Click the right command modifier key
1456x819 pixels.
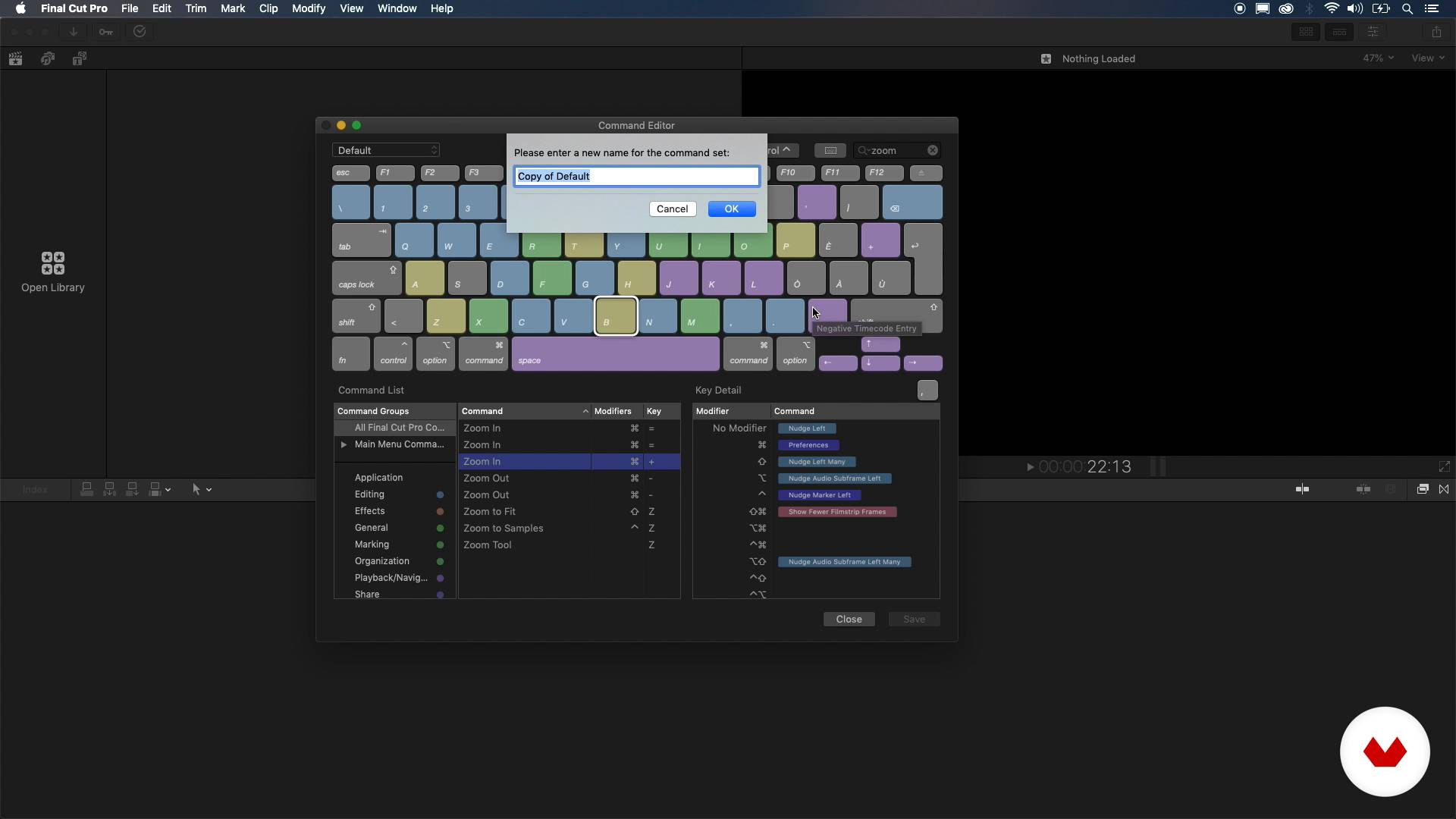748,353
